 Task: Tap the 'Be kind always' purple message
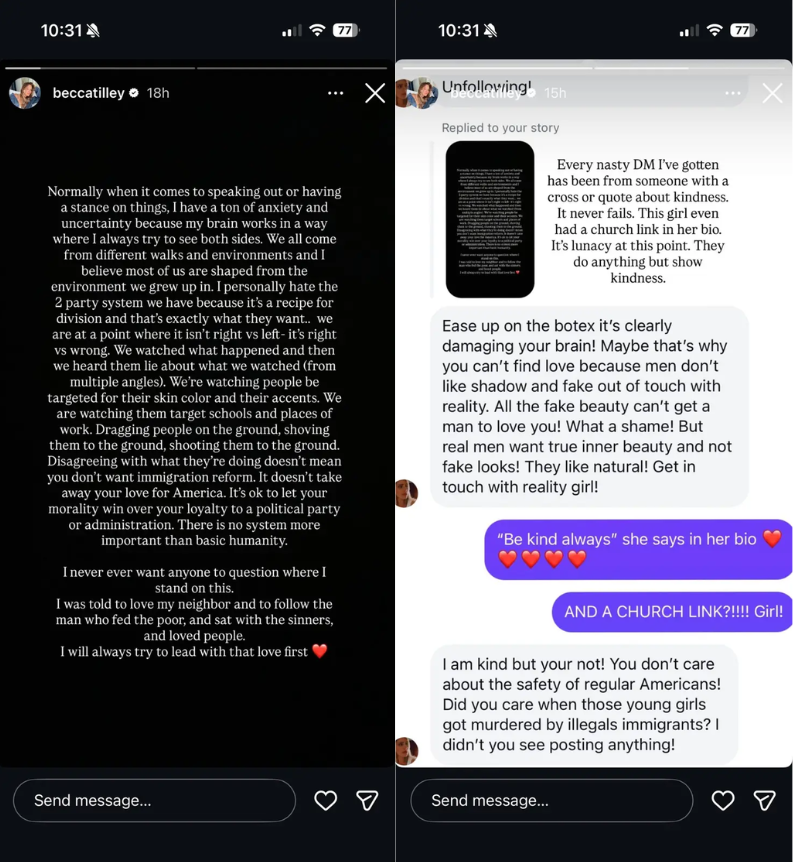[x=638, y=549]
